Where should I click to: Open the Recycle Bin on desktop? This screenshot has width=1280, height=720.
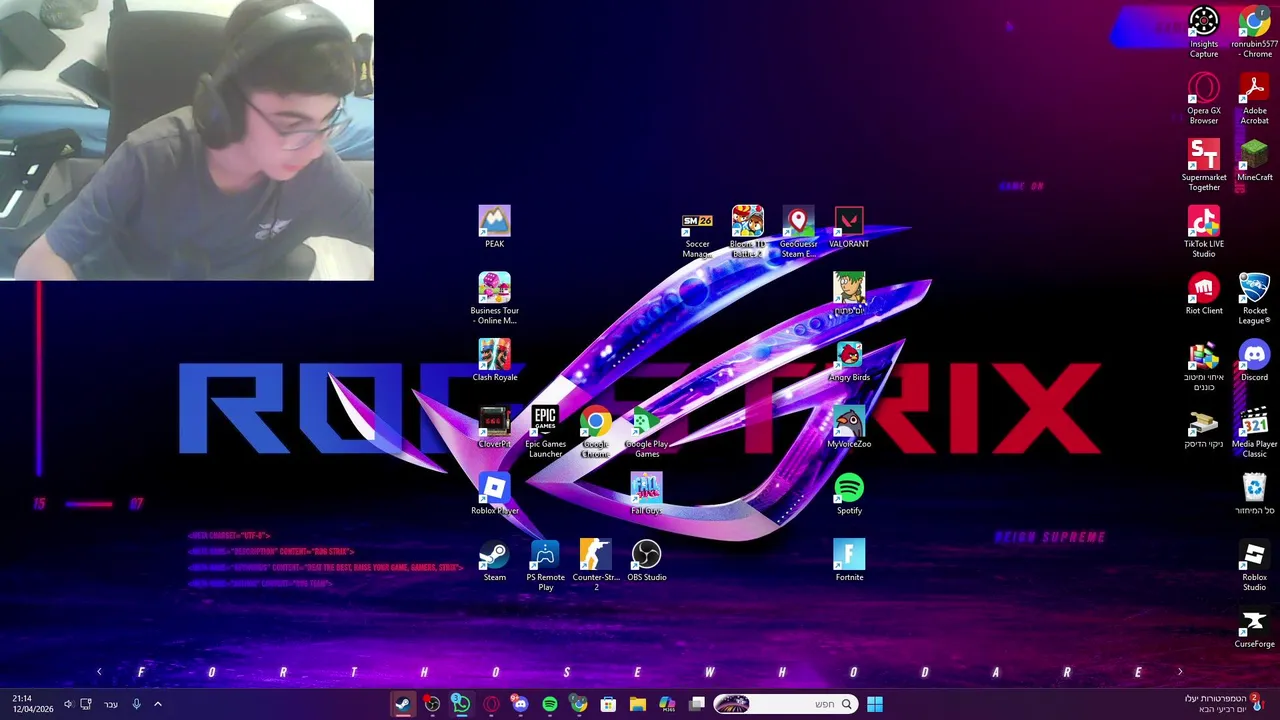(1254, 494)
